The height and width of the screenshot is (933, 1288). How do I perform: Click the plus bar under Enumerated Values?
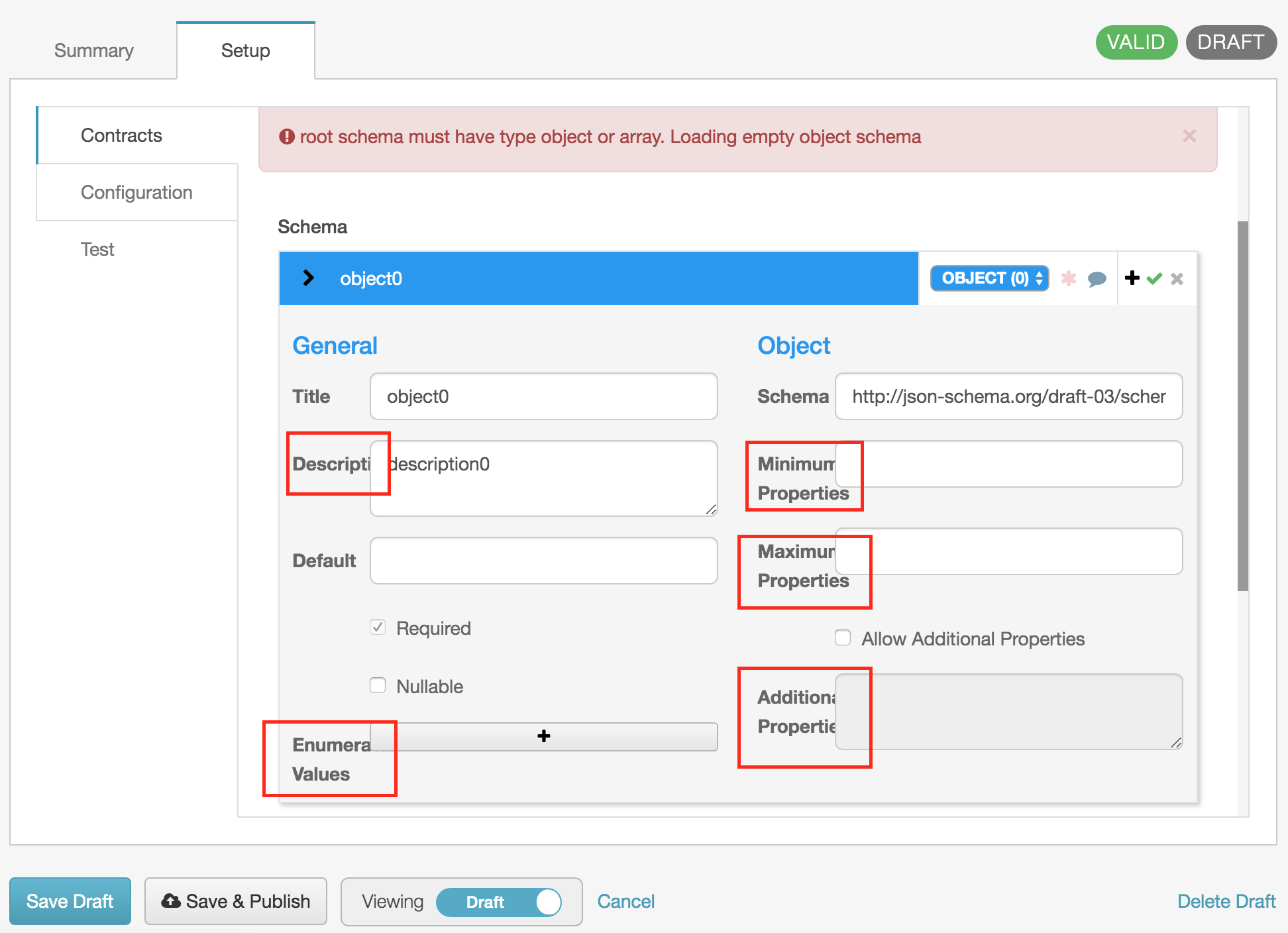543,736
